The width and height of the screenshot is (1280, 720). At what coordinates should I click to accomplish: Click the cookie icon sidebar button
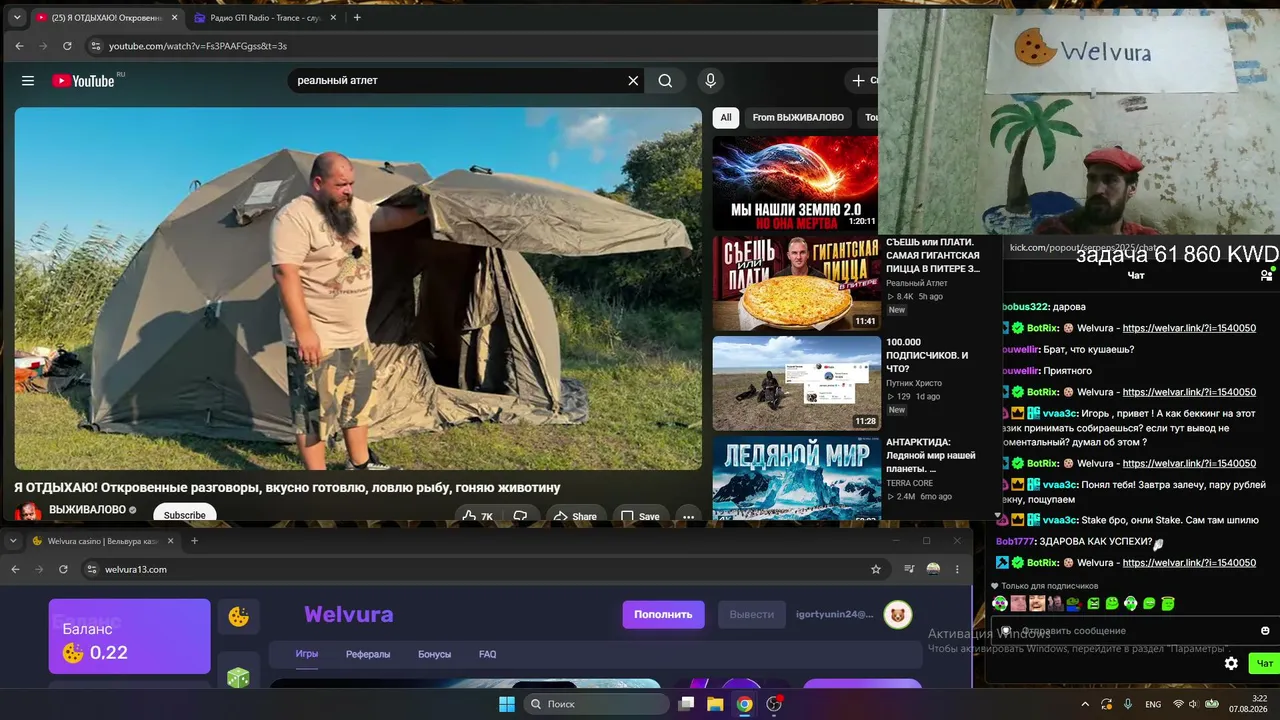(239, 617)
